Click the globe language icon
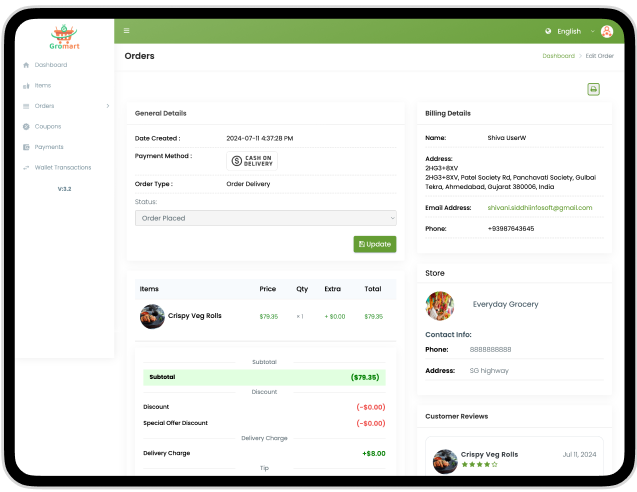This screenshot has height=492, width=637. (548, 31)
